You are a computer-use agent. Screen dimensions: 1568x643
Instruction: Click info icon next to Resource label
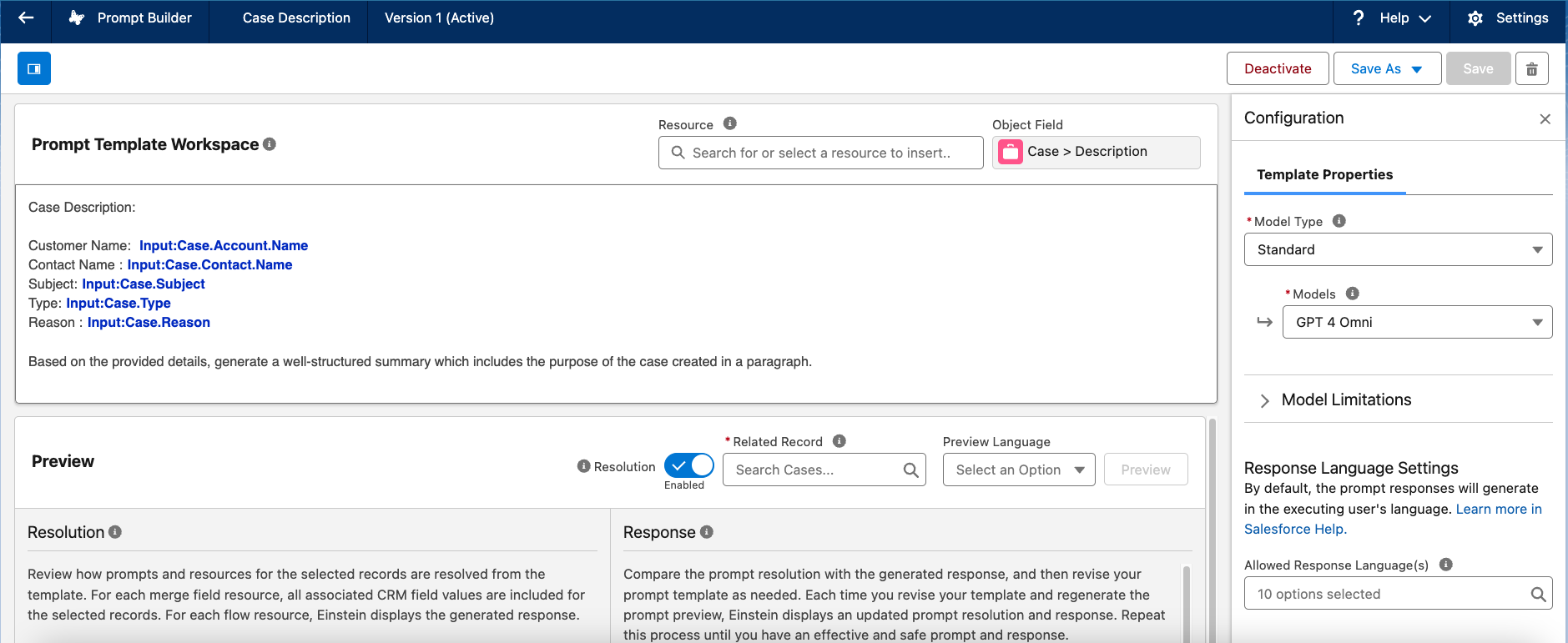tap(730, 123)
